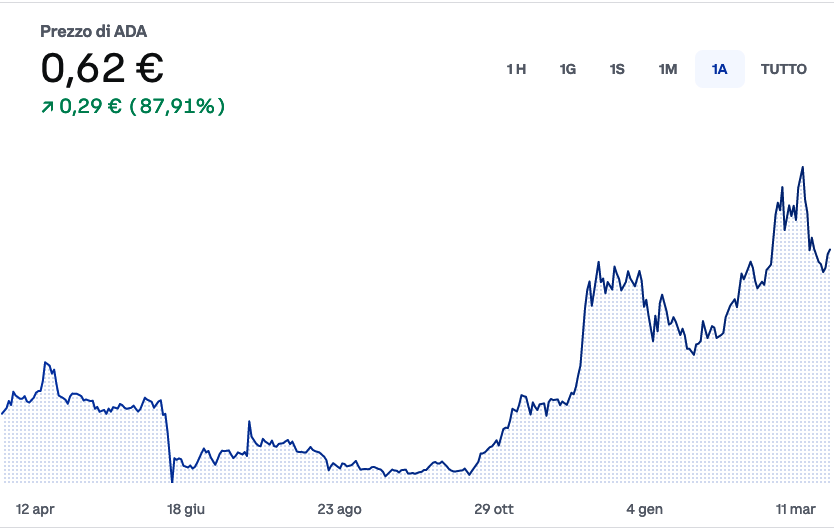Switch chart to 1G range
The height and width of the screenshot is (530, 834).
568,69
